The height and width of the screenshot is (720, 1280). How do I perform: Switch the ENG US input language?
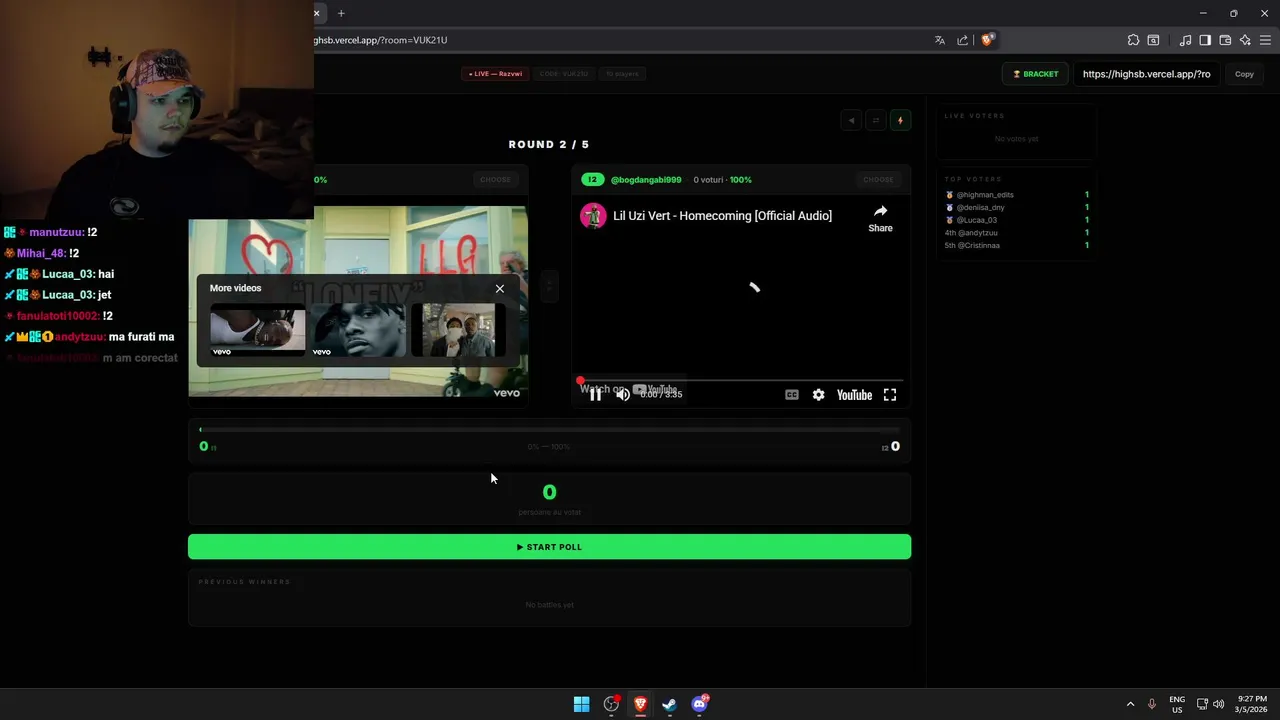coord(1177,704)
